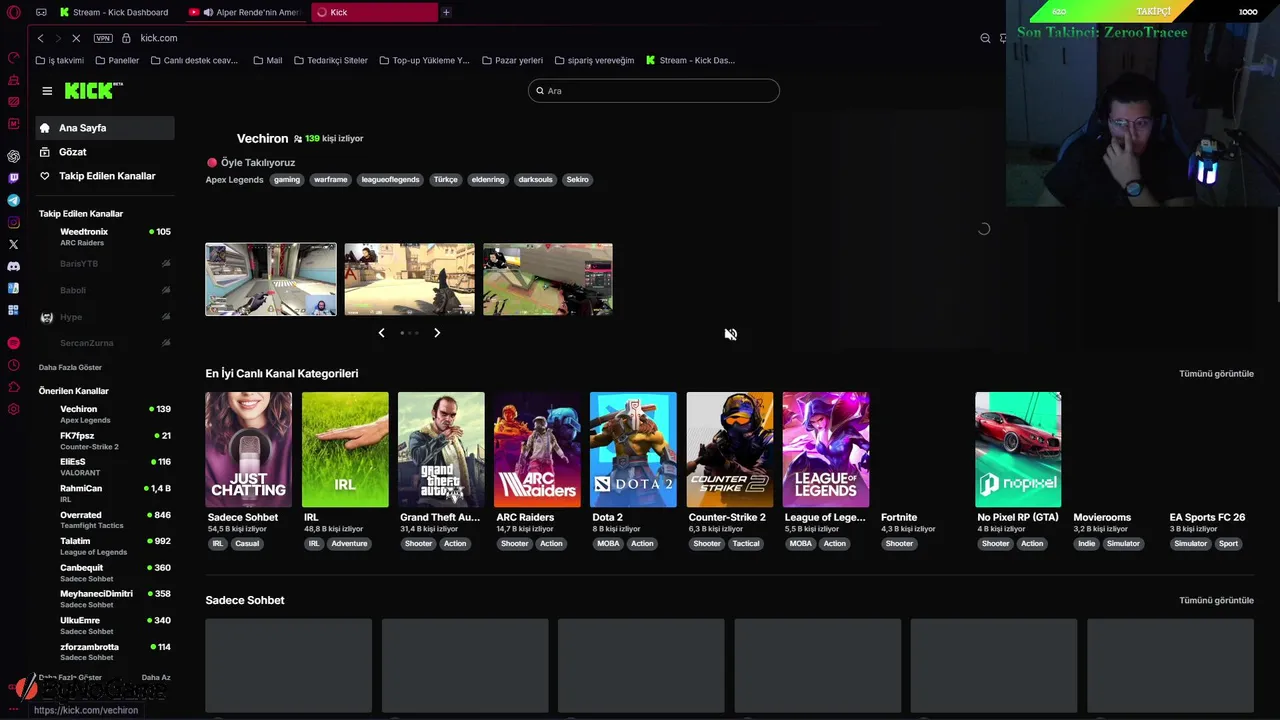This screenshot has height=720, width=1280.
Task: Open Spotify player in Opera sidebar
Action: click(x=14, y=343)
